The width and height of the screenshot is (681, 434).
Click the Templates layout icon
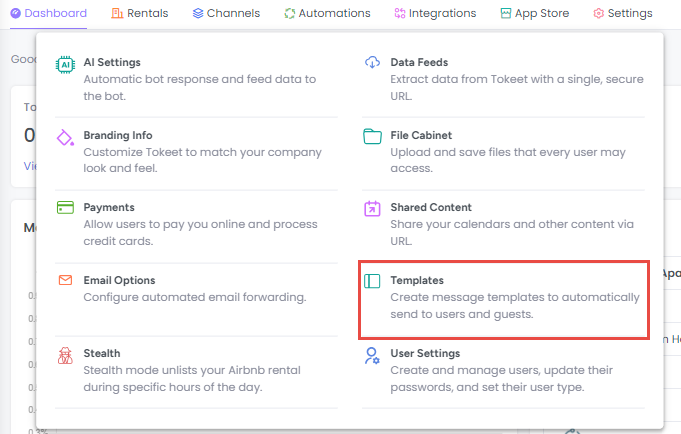(372, 281)
